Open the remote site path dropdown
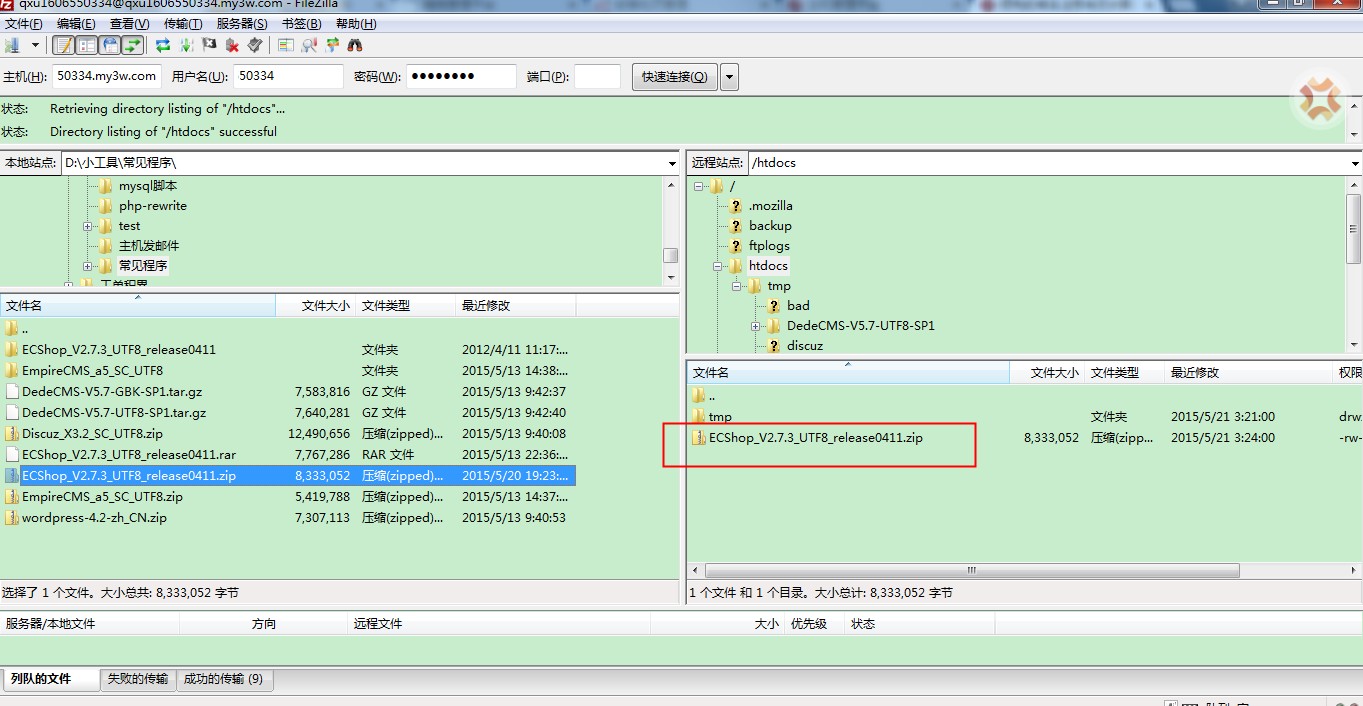The image size is (1363, 706). [x=1355, y=163]
